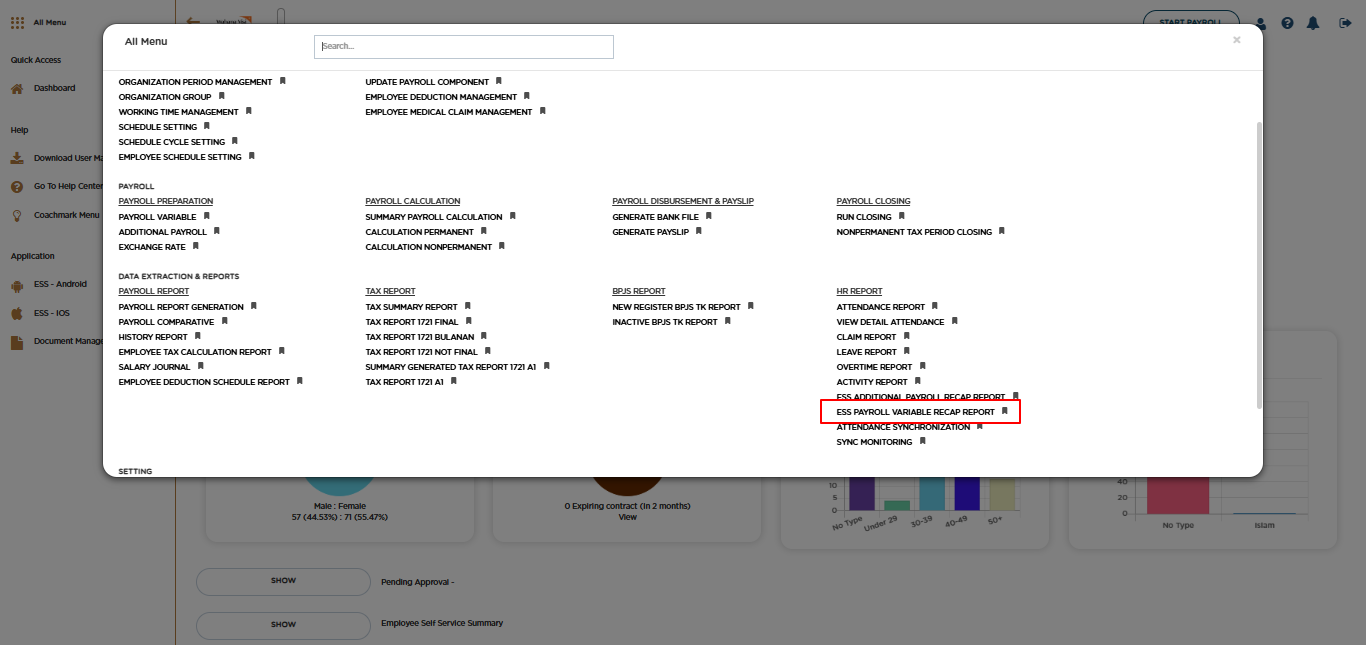
Task: Bookmark the Exchange Rate entry
Action: 196,246
